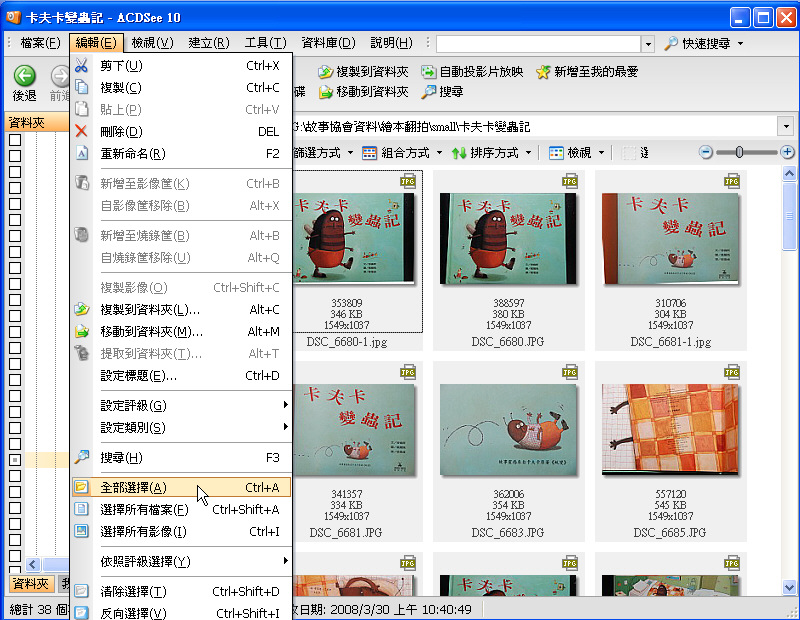This screenshot has height=620, width=800.
Task: Open the 檔案(F) menu
Action: pos(40,43)
